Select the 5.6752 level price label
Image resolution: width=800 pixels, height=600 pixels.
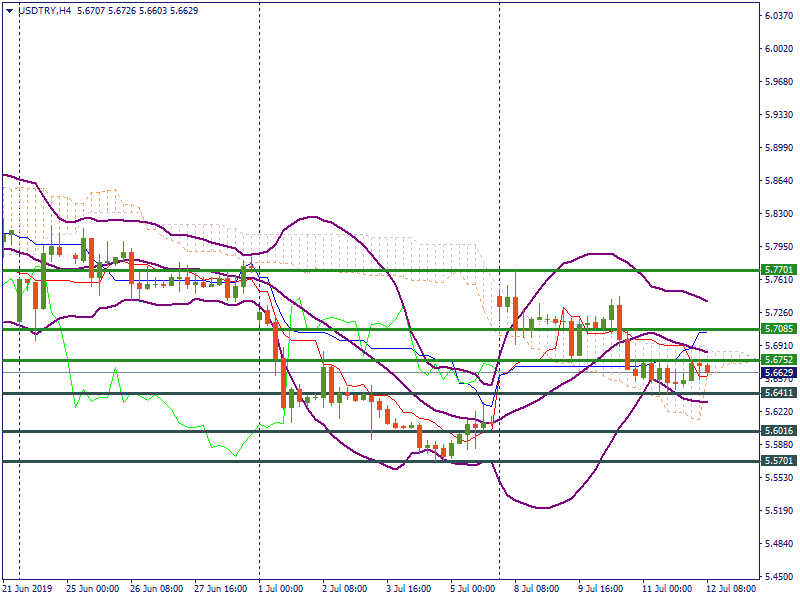point(778,360)
